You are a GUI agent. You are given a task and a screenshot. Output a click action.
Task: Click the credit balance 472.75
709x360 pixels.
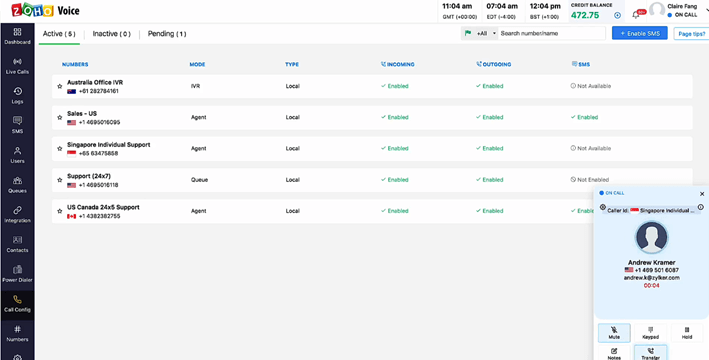click(x=585, y=15)
